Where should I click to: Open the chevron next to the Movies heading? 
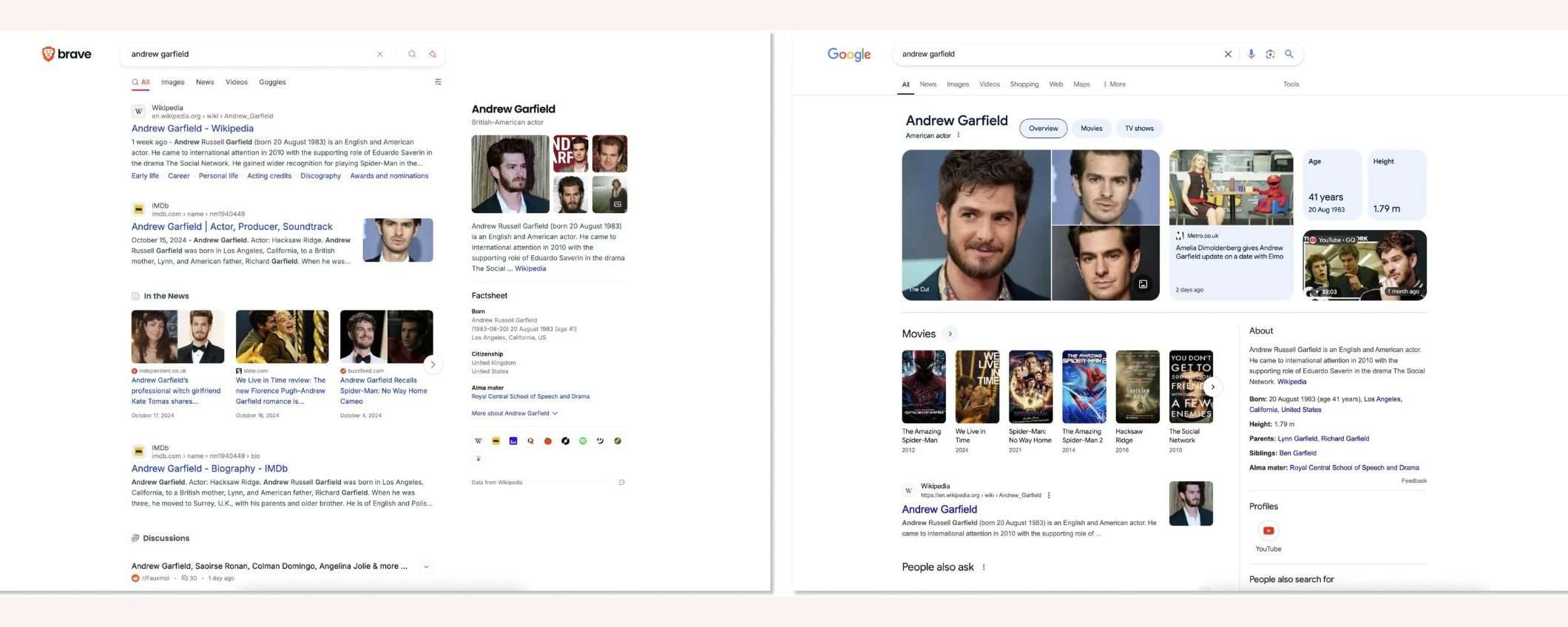coord(950,334)
